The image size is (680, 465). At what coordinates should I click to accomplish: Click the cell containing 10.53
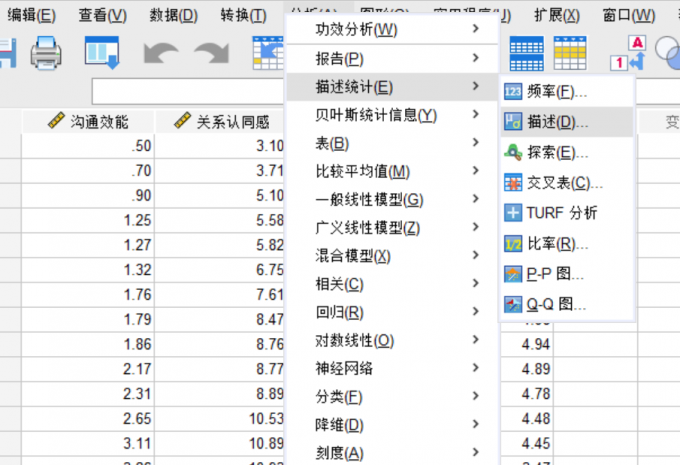(219, 419)
